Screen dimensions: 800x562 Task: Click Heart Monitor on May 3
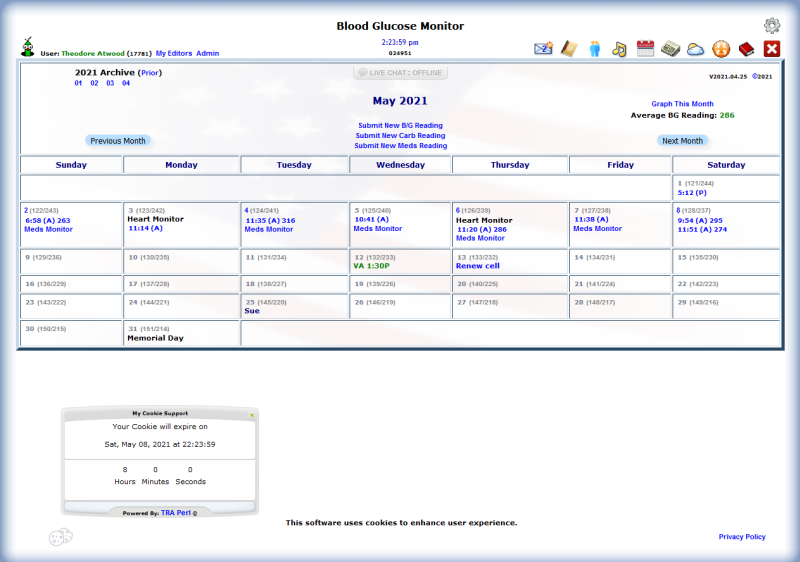pyautogui.click(x=156, y=219)
